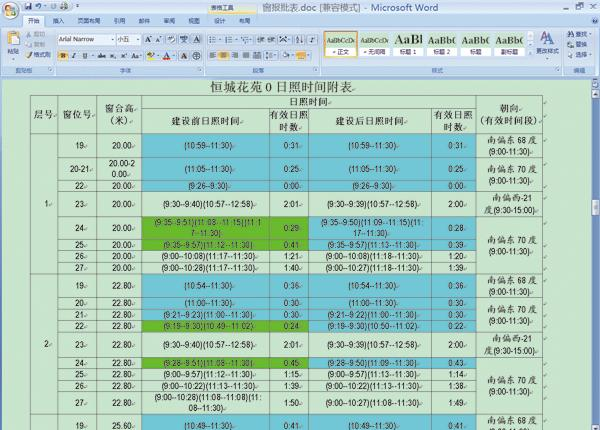Sort the table contents A-Z
The image size is (600, 430).
coord(300,39)
